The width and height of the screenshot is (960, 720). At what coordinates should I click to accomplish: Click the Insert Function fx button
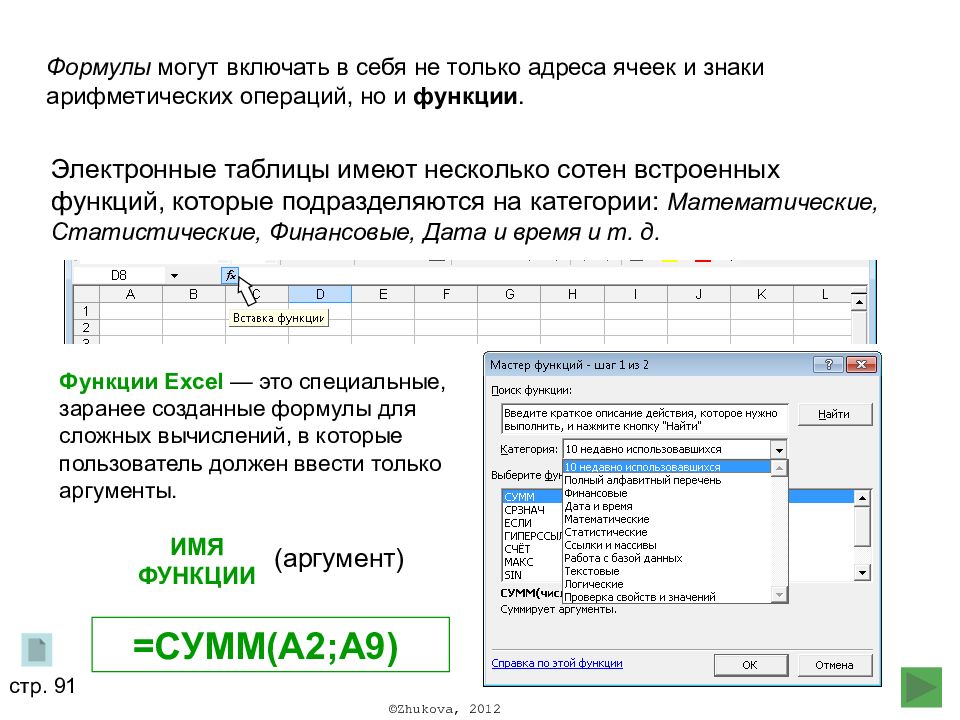point(230,276)
